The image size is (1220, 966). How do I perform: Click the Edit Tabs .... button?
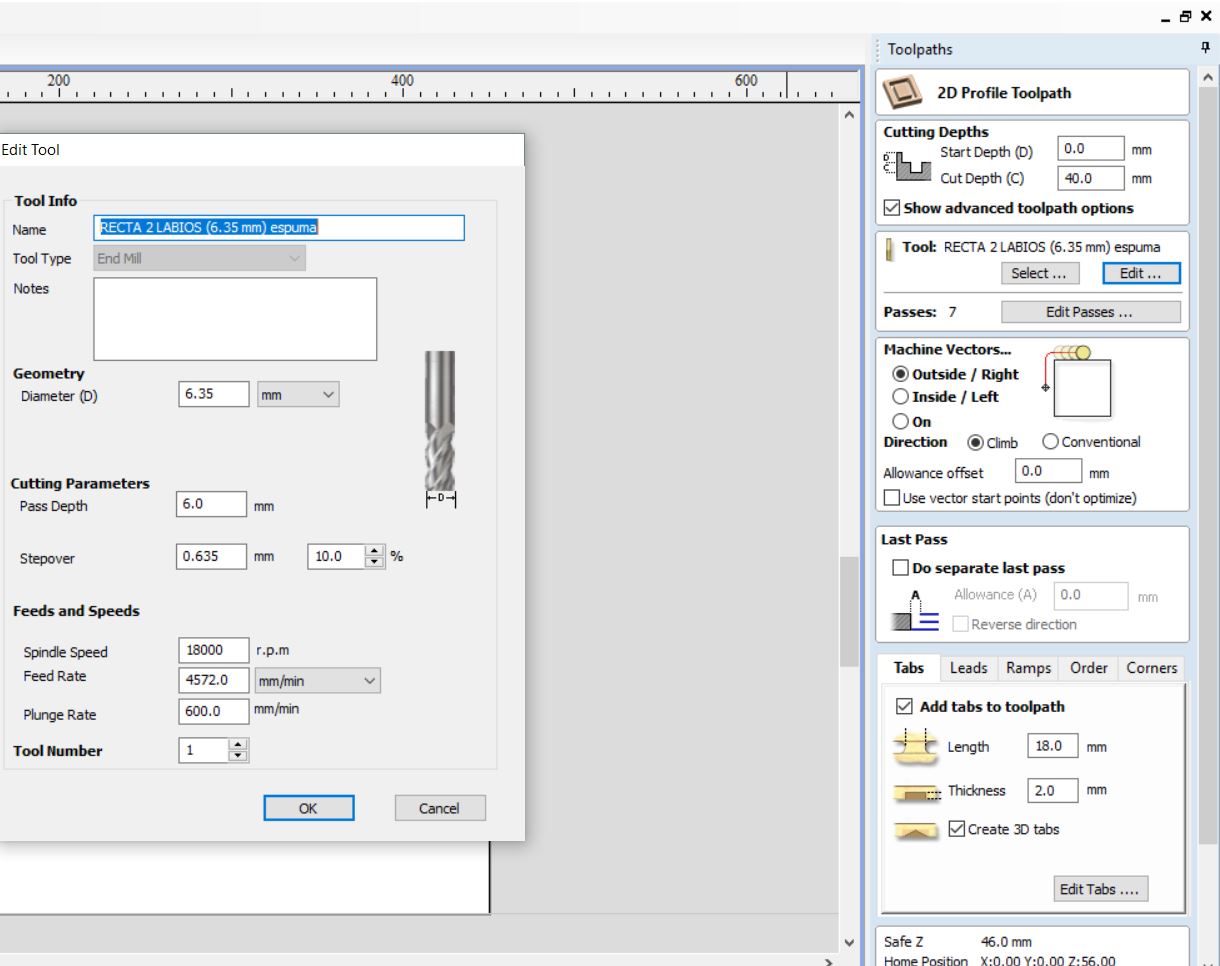point(1101,888)
